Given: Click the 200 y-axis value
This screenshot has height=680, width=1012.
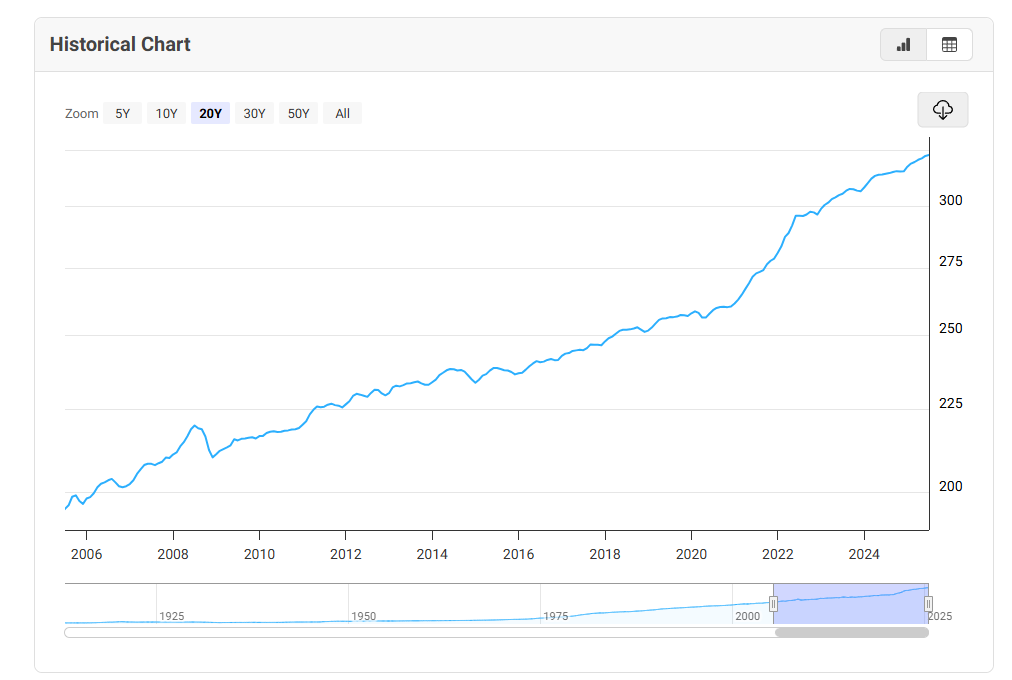Looking at the screenshot, I should coord(951,486).
